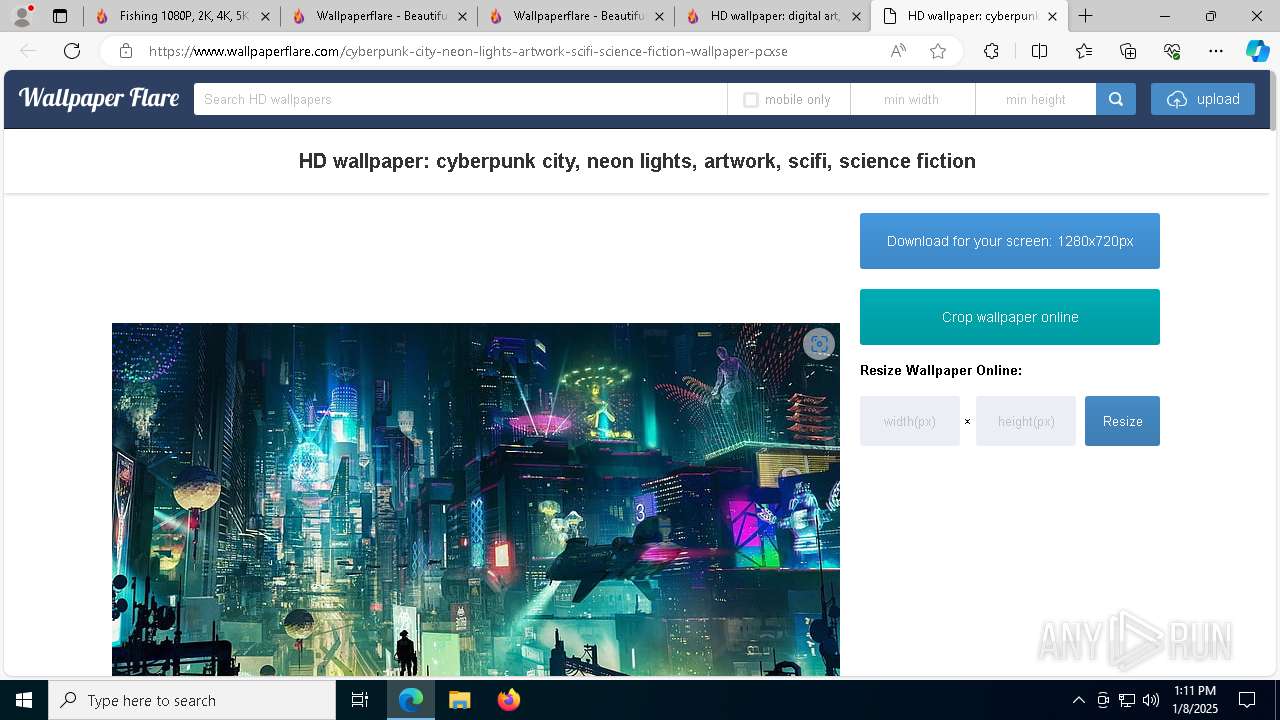Close the Fishing 1080P tab

(x=265, y=16)
